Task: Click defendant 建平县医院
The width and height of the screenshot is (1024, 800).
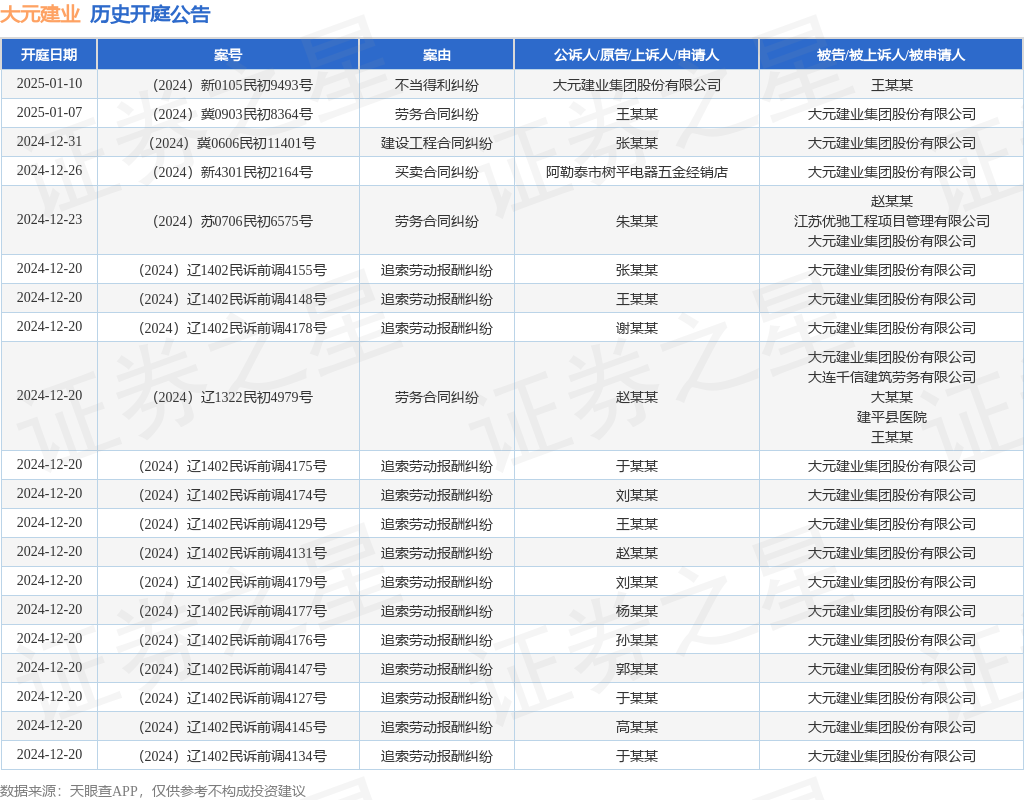Action: click(891, 417)
